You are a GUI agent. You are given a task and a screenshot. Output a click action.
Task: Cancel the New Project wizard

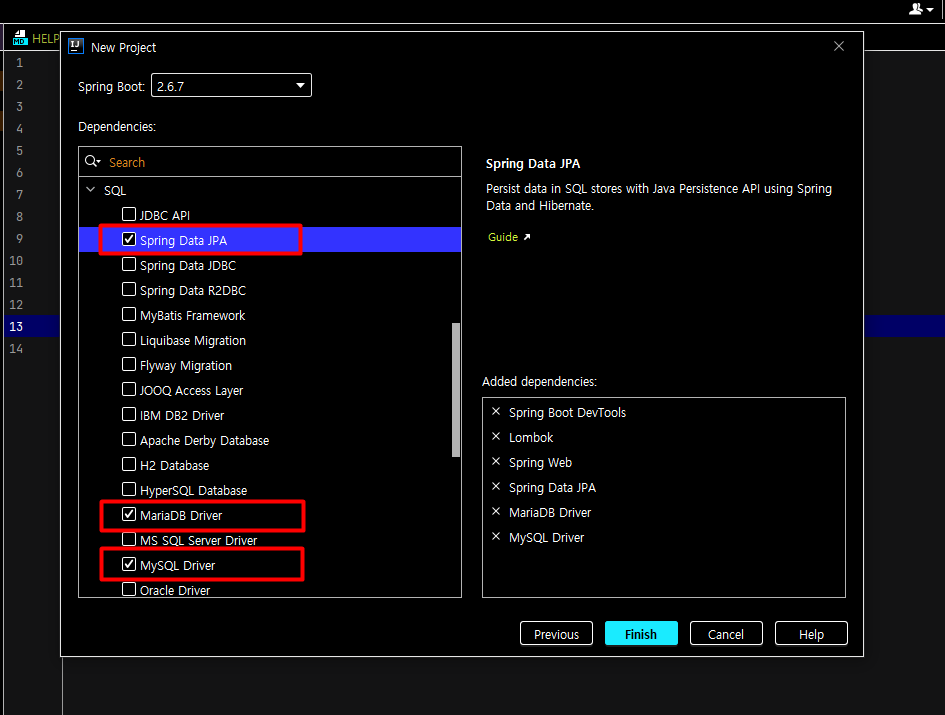coord(726,634)
